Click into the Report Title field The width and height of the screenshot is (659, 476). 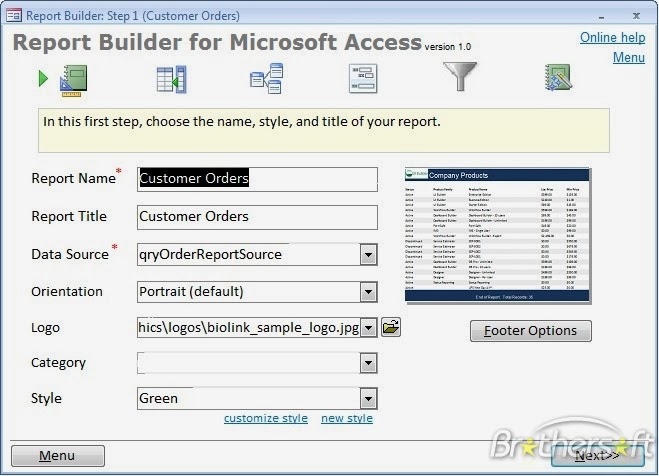[x=257, y=217]
